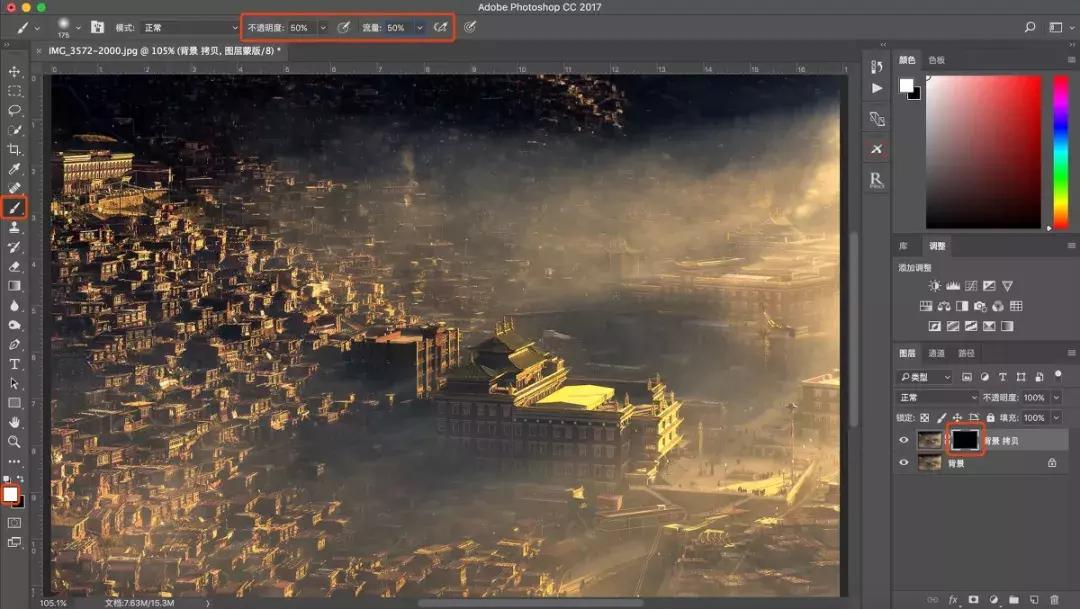The width and height of the screenshot is (1080, 609).
Task: Click the rainbow hue slider strip
Action: [1060, 152]
